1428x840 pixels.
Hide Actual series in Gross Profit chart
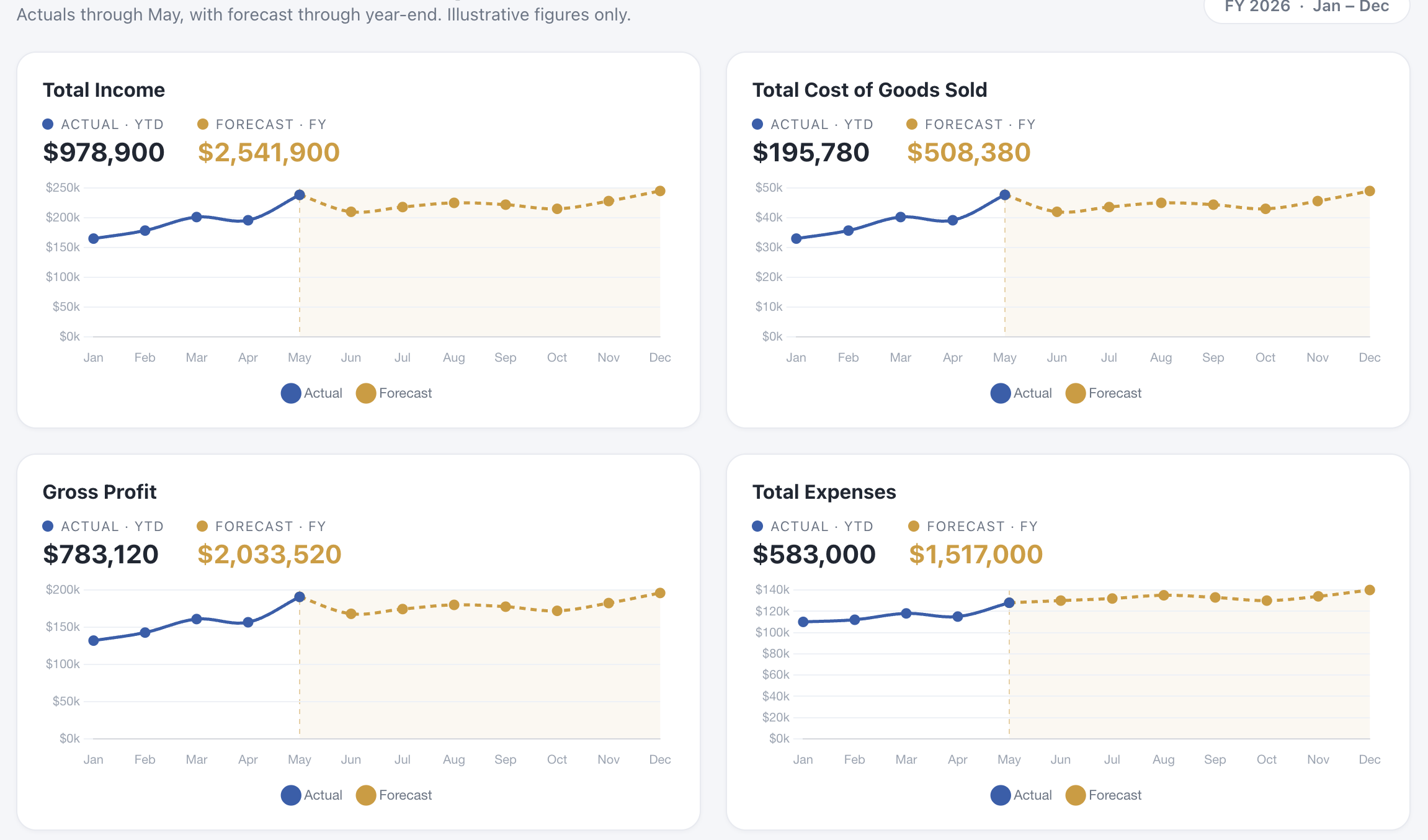coord(311,795)
